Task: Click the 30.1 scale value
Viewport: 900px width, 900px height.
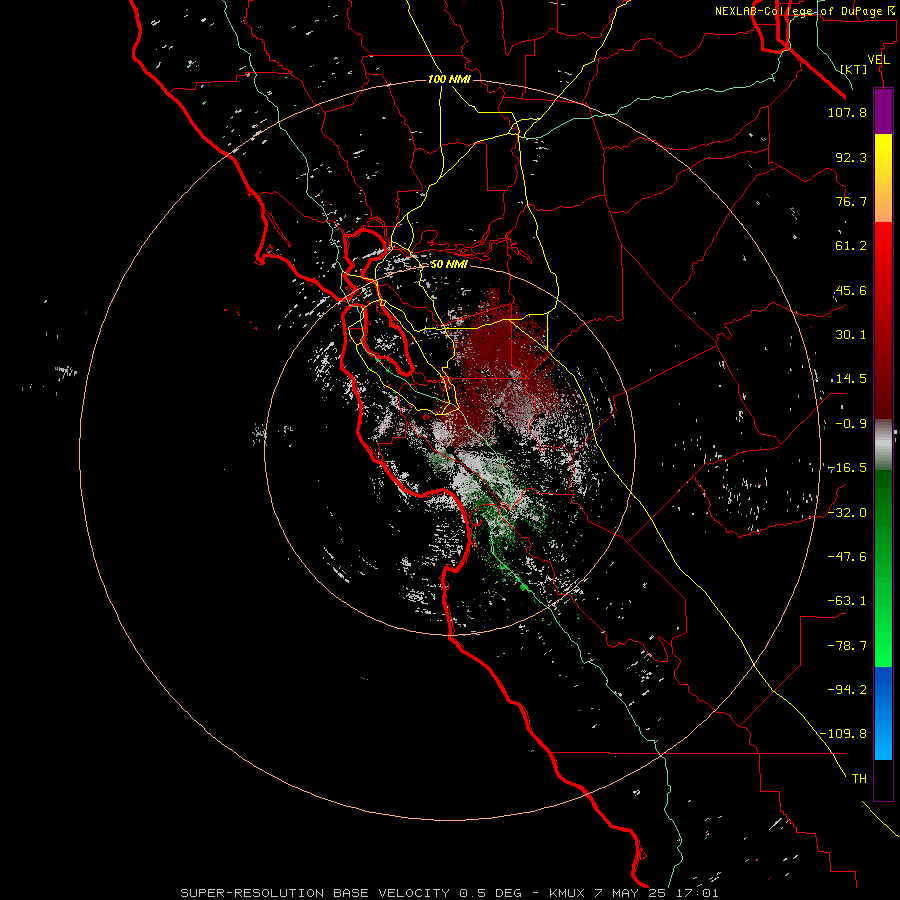Action: 851,335
